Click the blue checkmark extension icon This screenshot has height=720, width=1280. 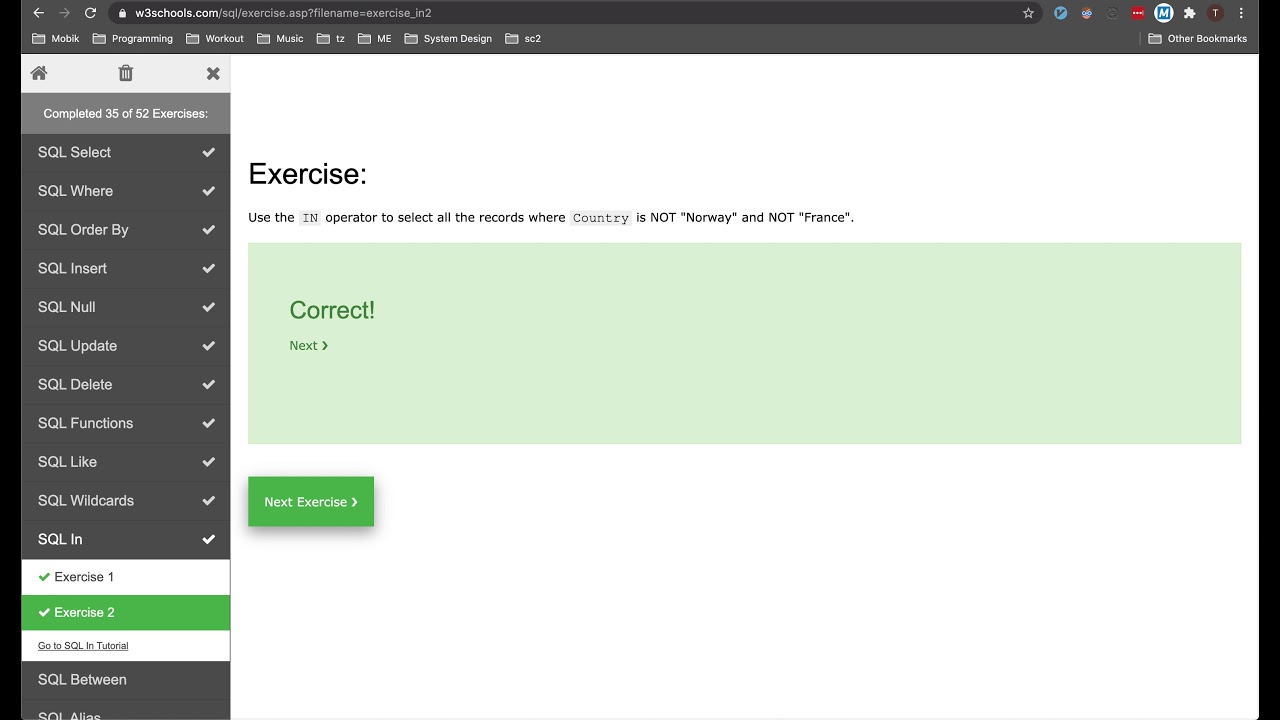[1061, 13]
